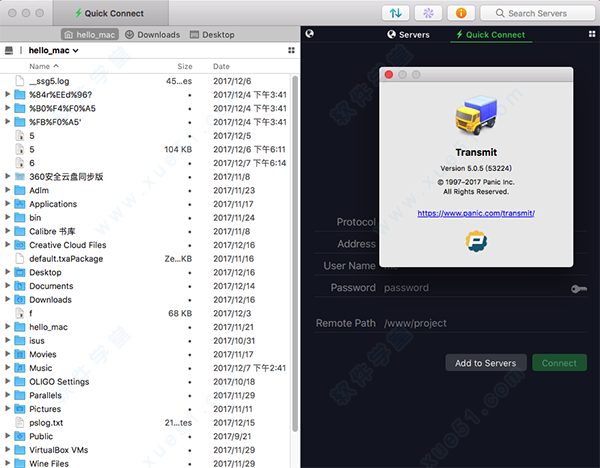The width and height of the screenshot is (600, 468).
Task: Click the Creative Cloud Files folder icon
Action: tap(20, 245)
